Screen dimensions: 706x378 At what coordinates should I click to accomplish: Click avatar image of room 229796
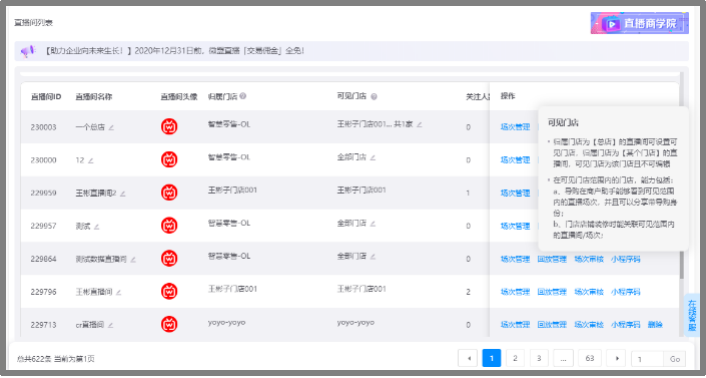click(x=169, y=291)
